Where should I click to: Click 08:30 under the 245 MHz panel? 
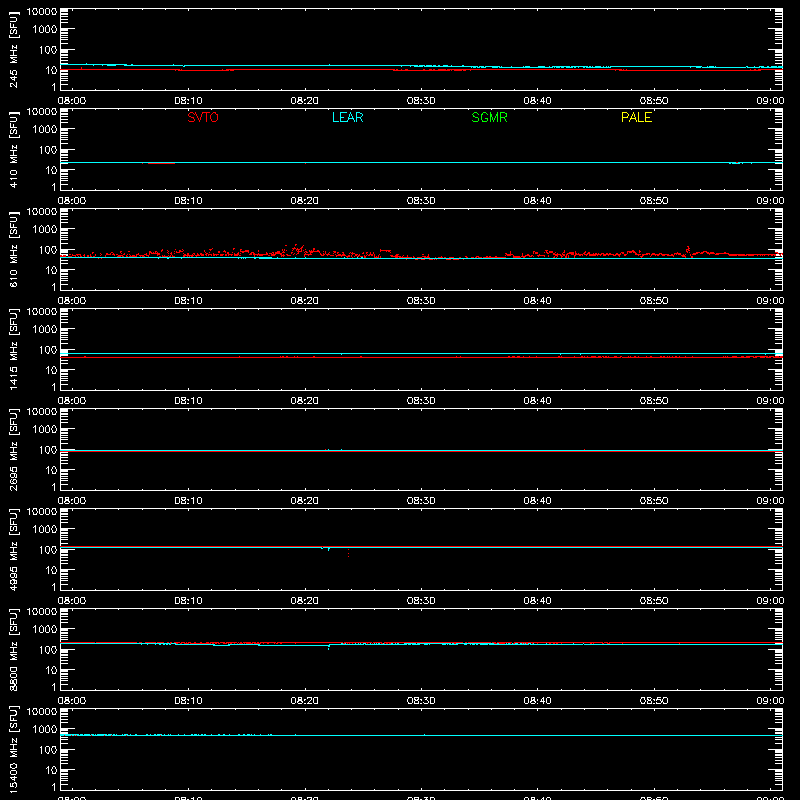click(421, 101)
